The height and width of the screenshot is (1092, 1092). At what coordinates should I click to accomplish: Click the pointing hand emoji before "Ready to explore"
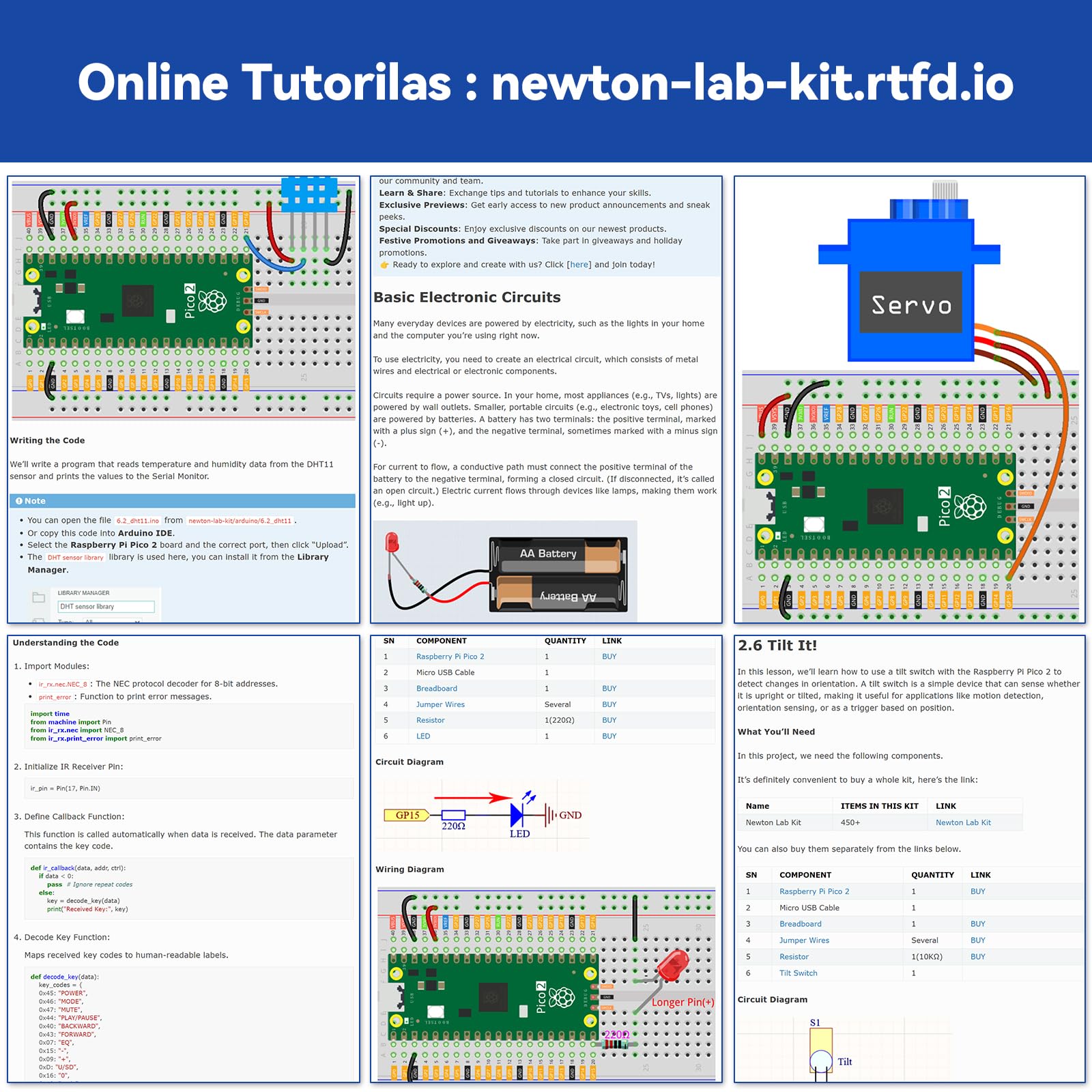pos(384,265)
